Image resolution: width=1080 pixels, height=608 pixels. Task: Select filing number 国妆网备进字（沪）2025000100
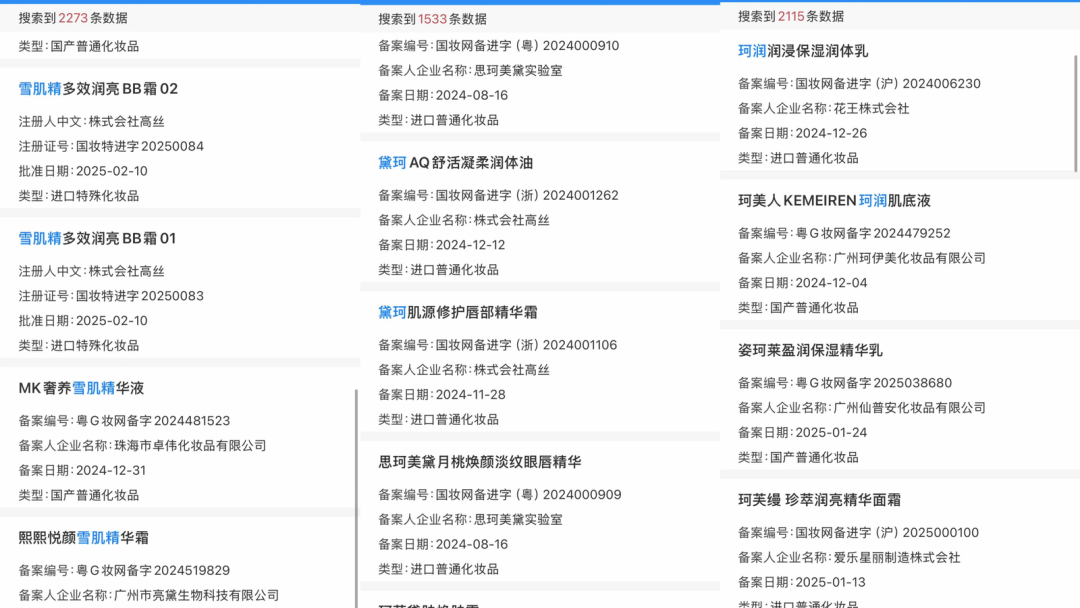click(887, 532)
